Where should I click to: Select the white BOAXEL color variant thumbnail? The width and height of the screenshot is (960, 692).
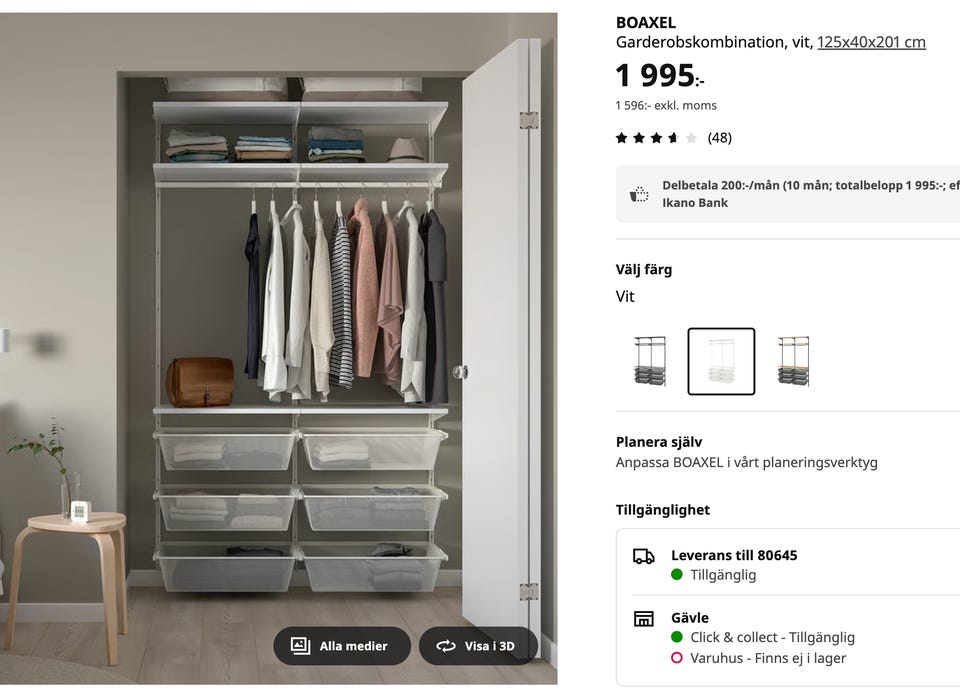(x=721, y=361)
